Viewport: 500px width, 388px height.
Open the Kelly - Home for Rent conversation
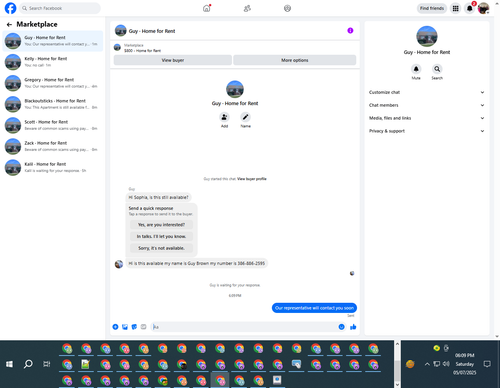tap(53, 62)
